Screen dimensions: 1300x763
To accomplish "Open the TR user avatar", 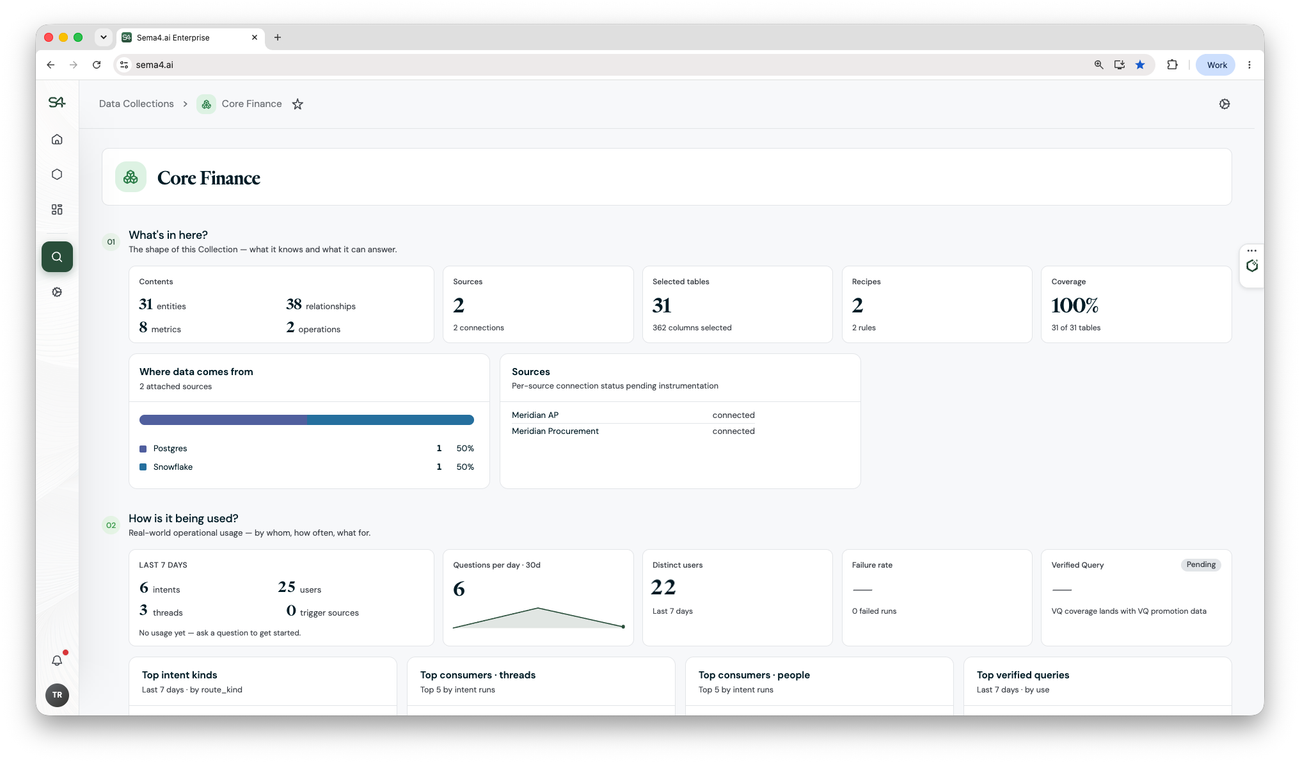I will coord(57,695).
